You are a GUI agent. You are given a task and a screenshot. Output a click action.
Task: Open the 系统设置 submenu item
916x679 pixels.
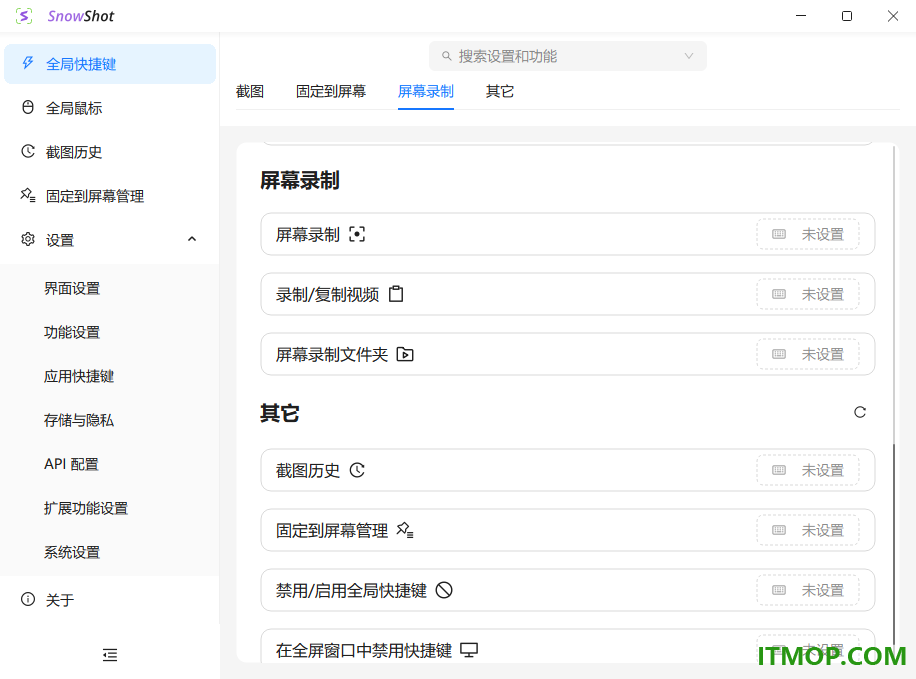(110, 552)
